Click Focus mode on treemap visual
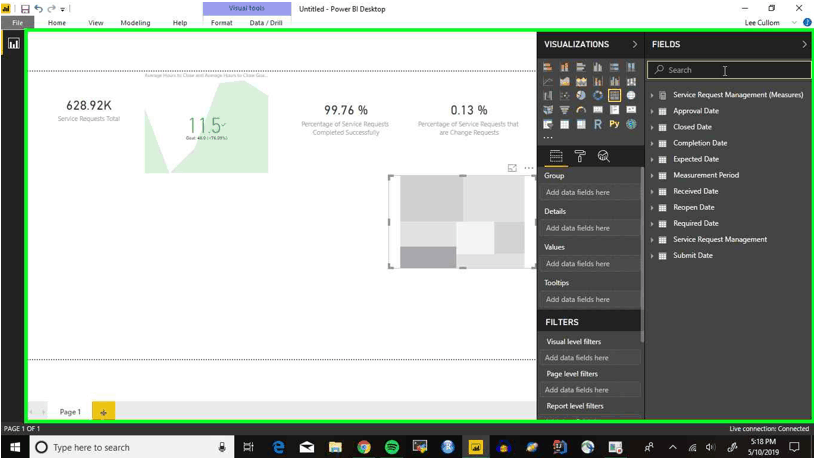 (512, 168)
